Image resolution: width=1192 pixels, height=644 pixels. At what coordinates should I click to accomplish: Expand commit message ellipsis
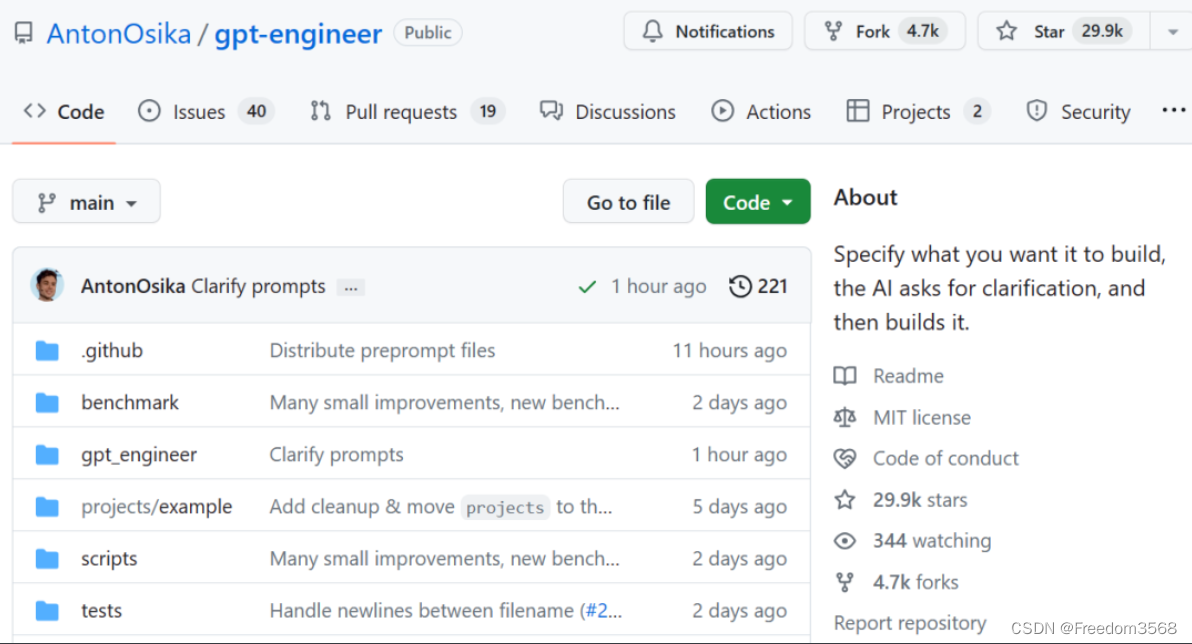click(x=350, y=288)
